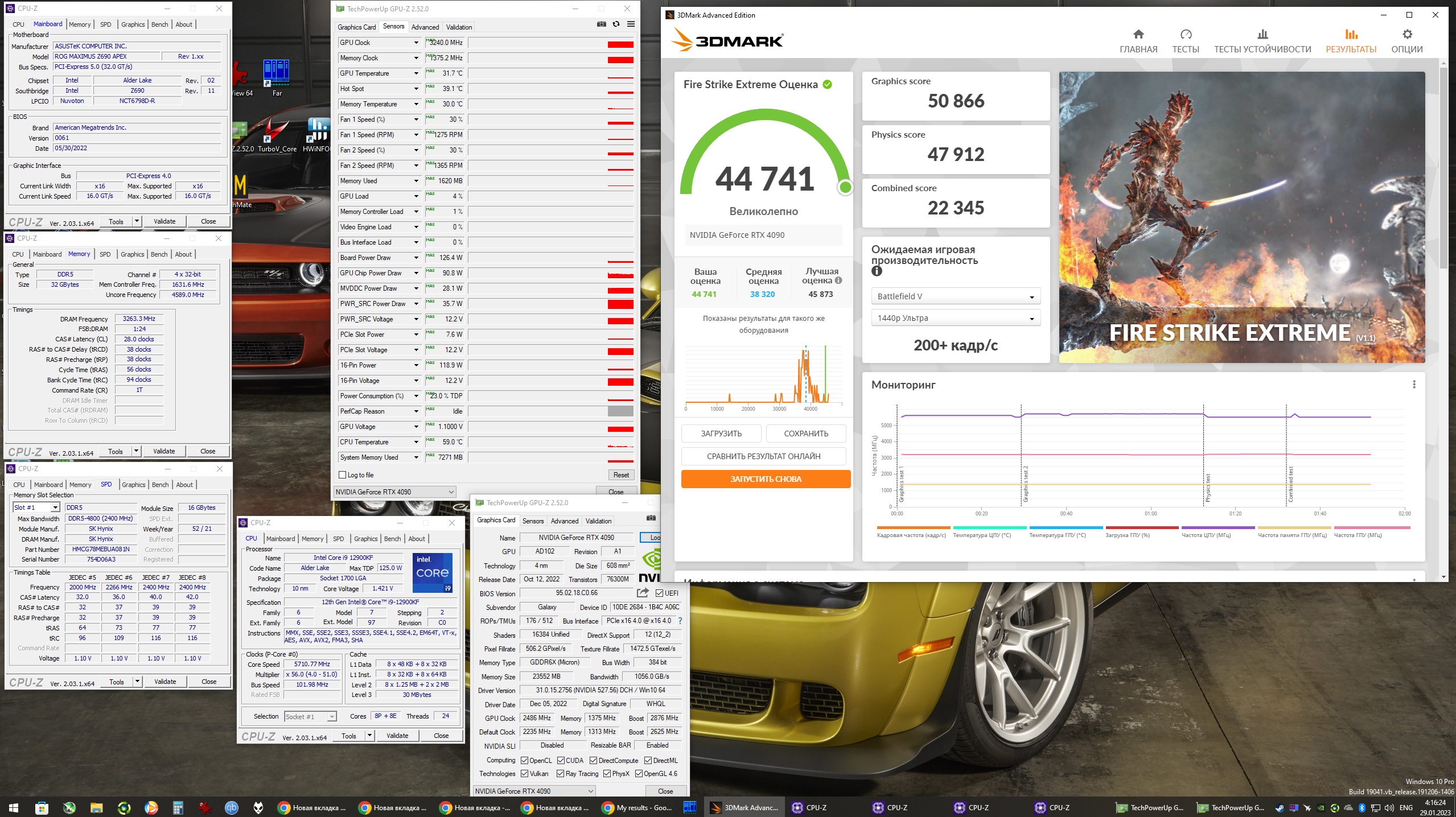This screenshot has width=1456, height=817.
Task: Enable Log to file checkbox
Action: (x=343, y=474)
